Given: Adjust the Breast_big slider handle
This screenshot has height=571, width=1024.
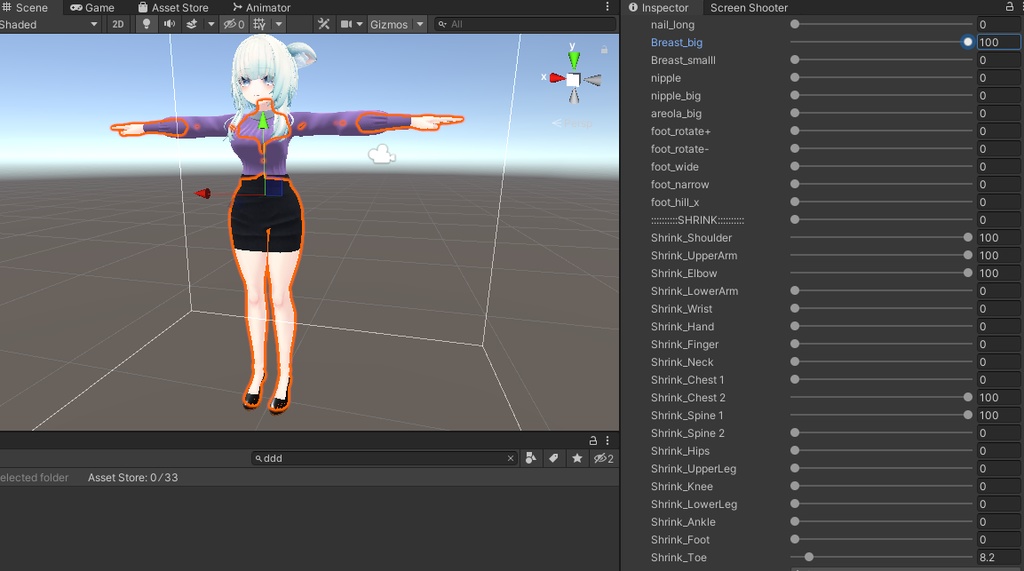Looking at the screenshot, I should (x=968, y=42).
